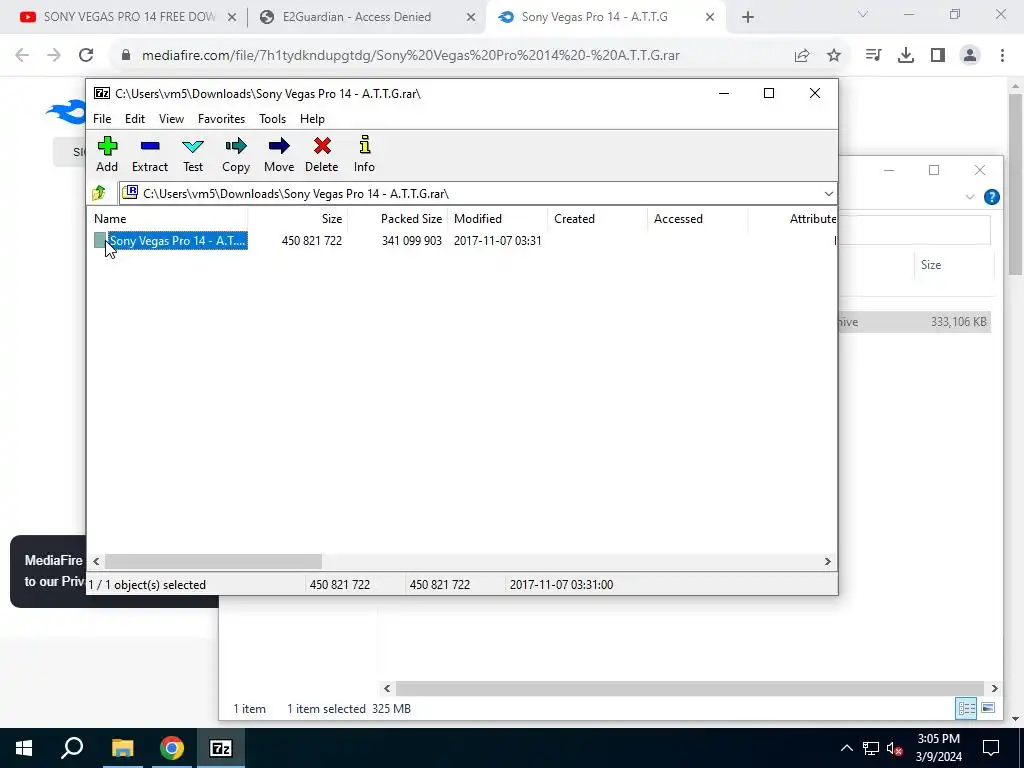Expand the archive path dropdown arrow
The height and width of the screenshot is (768, 1024).
[x=828, y=193]
